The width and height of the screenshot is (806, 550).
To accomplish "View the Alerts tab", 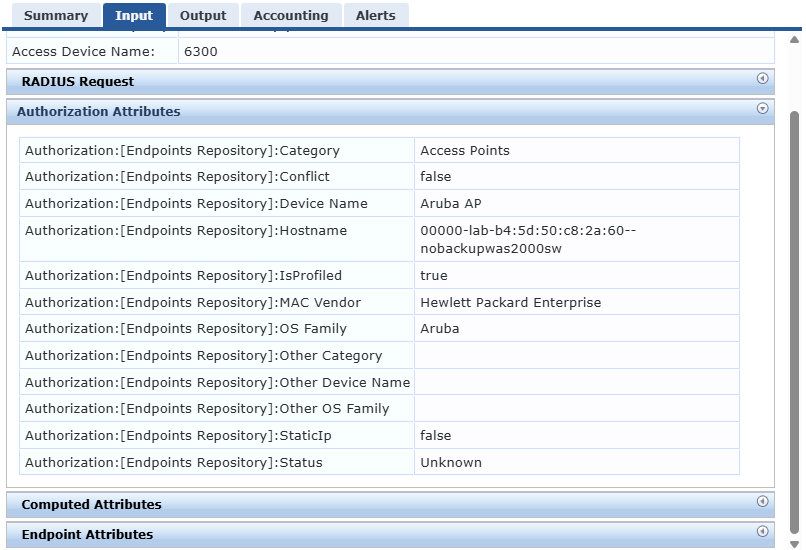I will [376, 15].
